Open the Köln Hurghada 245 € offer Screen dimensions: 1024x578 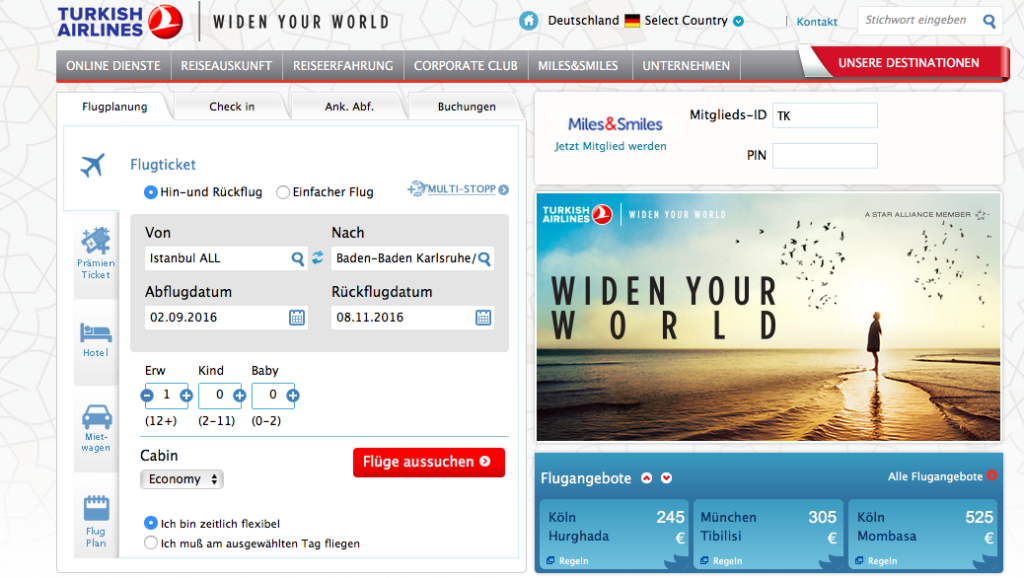[615, 534]
